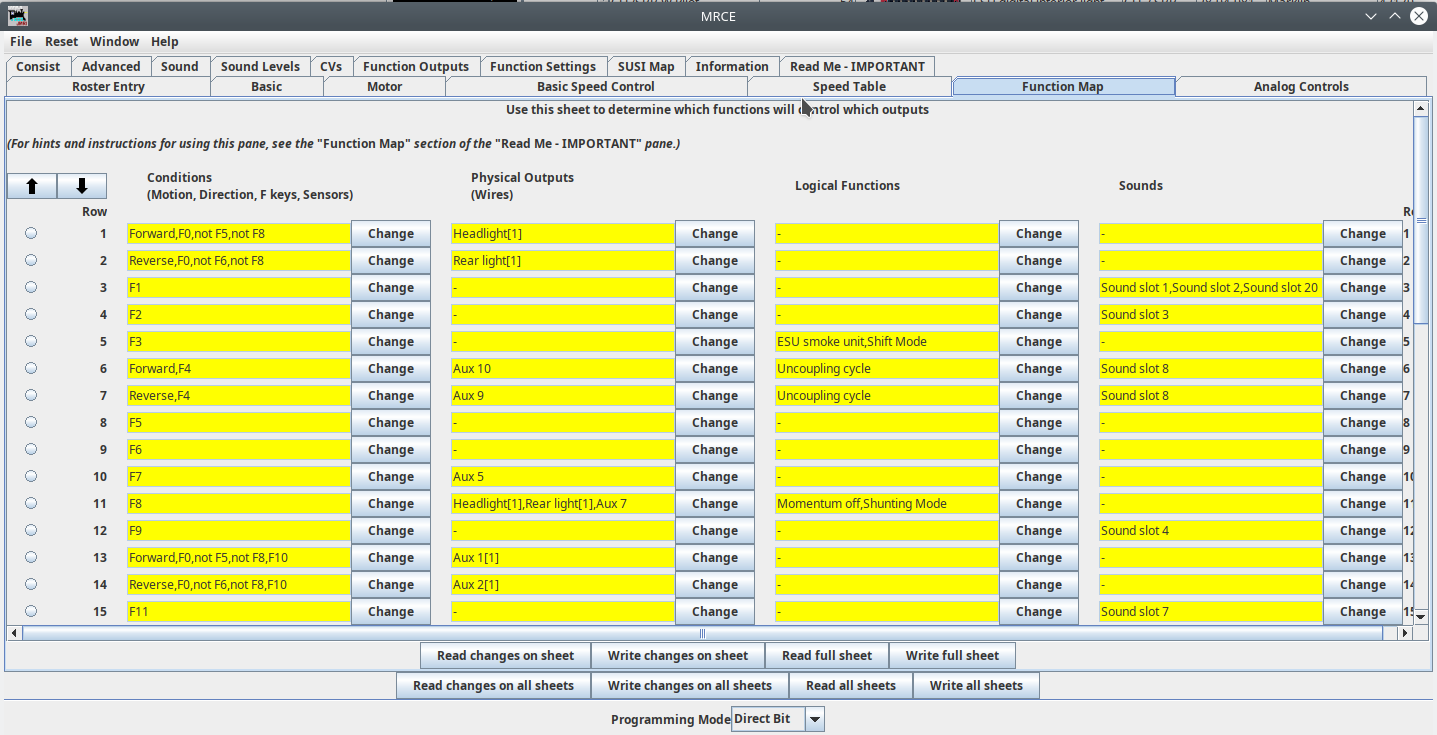Click the horizontal scrollbar left arrow
The image size is (1437, 735).
(x=14, y=633)
